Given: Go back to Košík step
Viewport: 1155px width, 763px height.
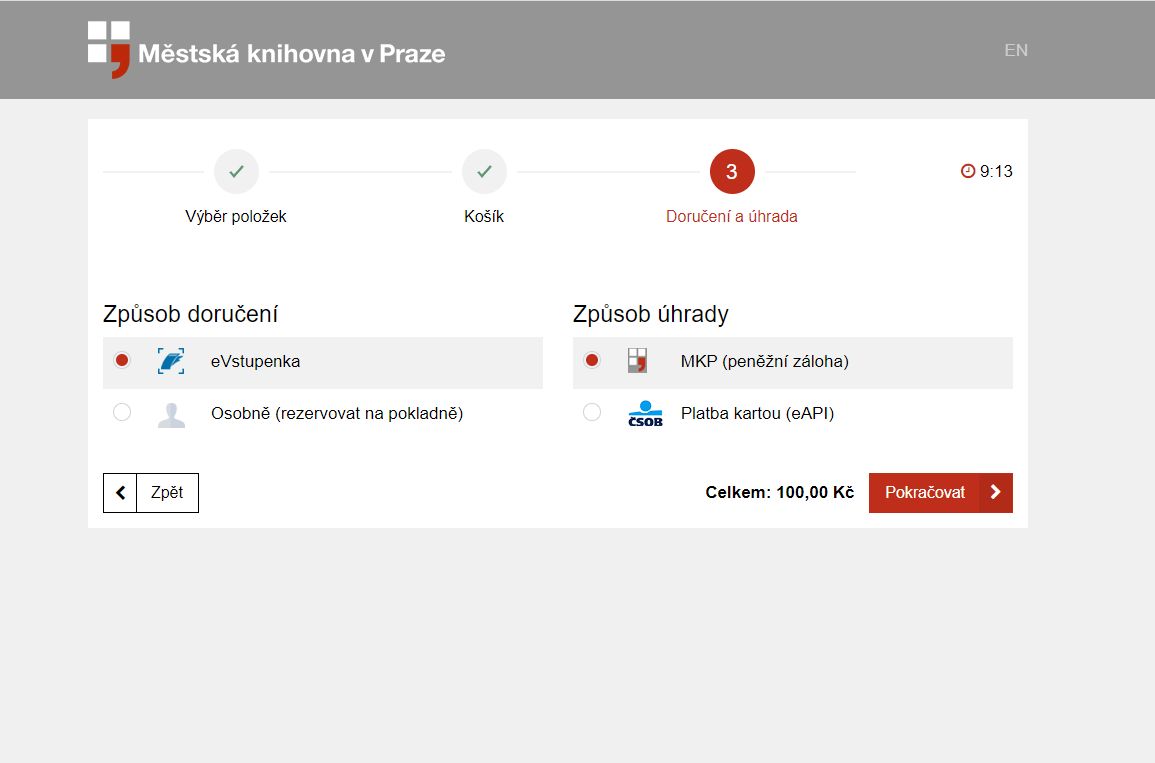Looking at the screenshot, I should [484, 172].
